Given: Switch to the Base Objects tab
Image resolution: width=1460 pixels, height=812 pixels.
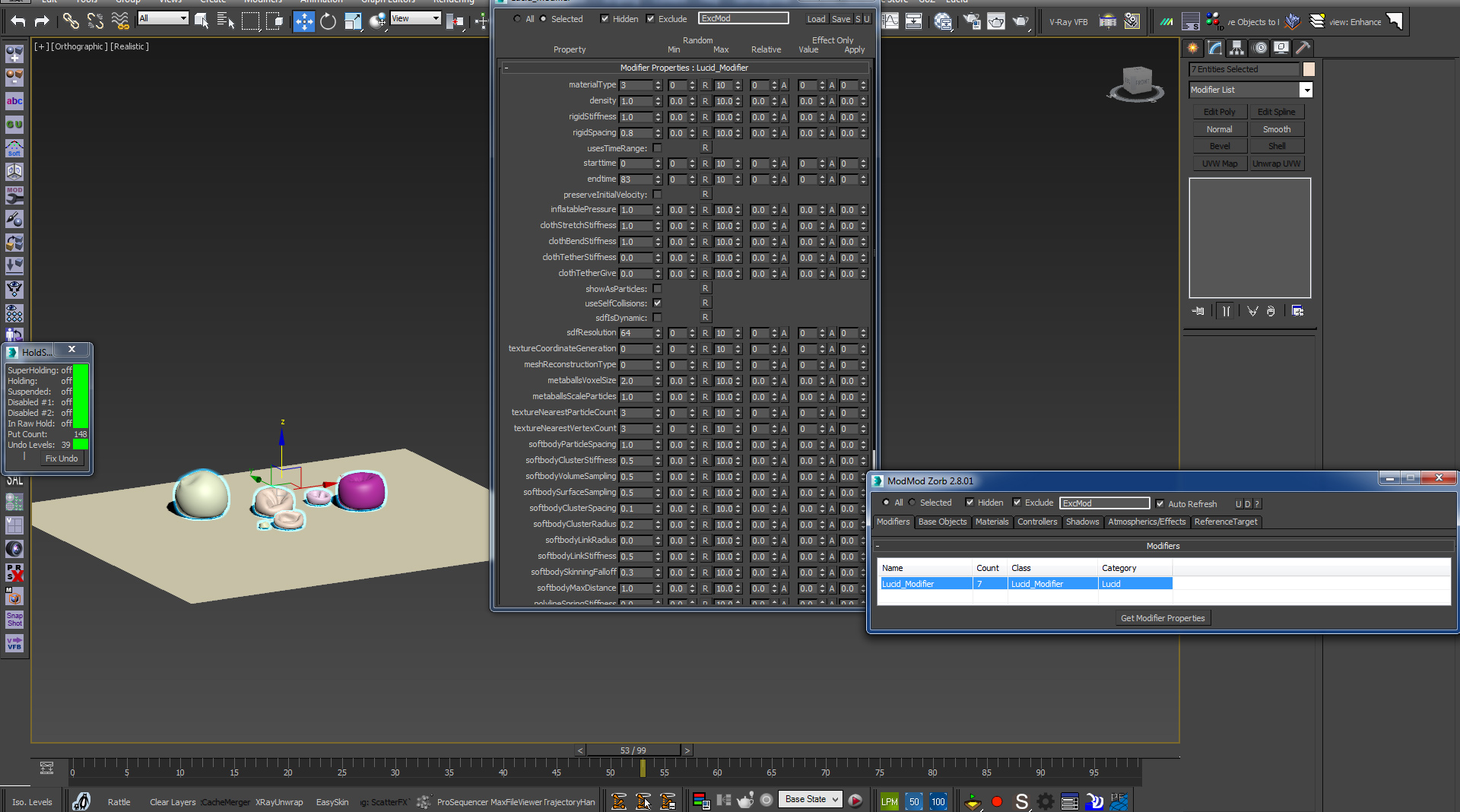Looking at the screenshot, I should tap(942, 522).
